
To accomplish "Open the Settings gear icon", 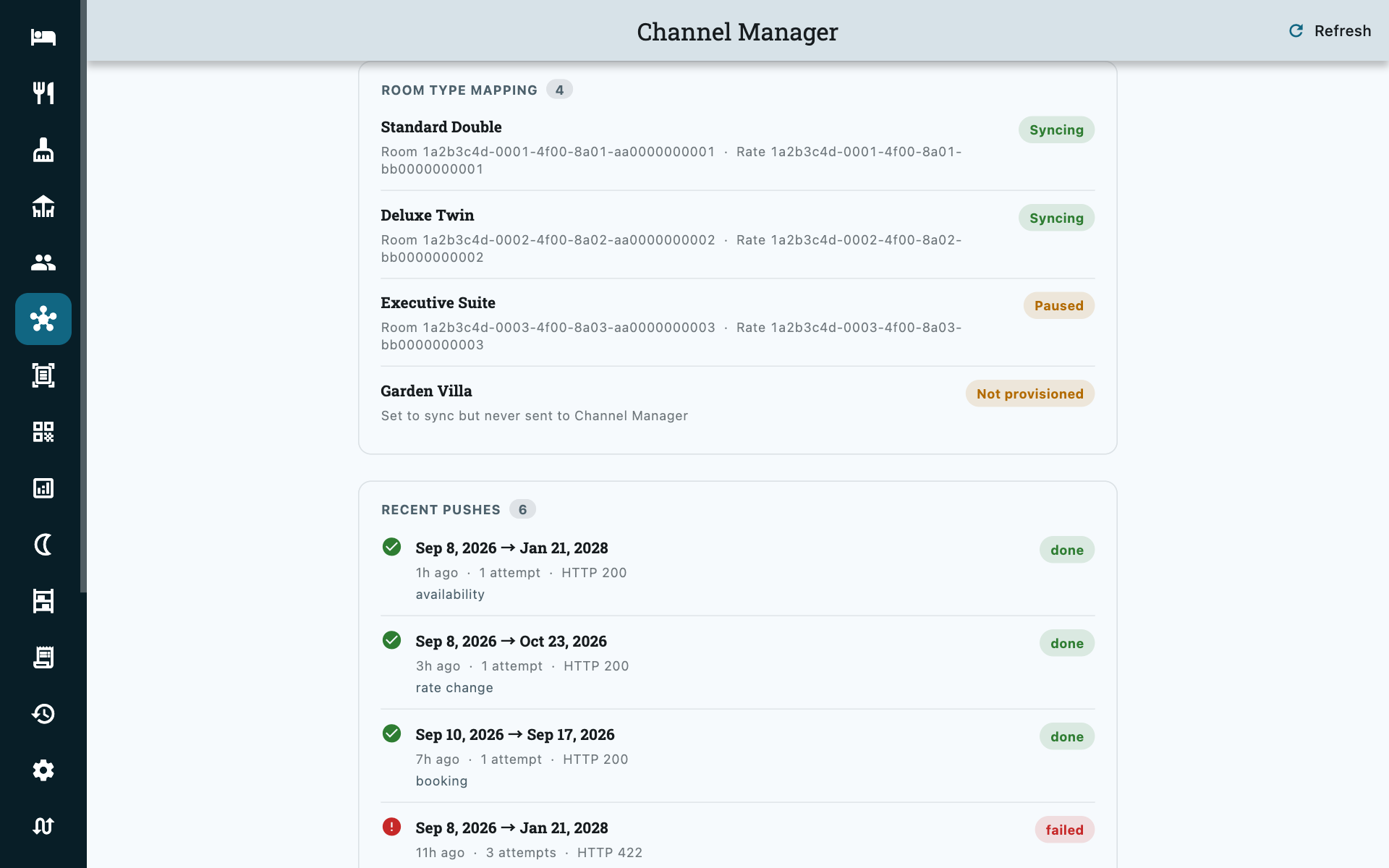I will point(43,770).
